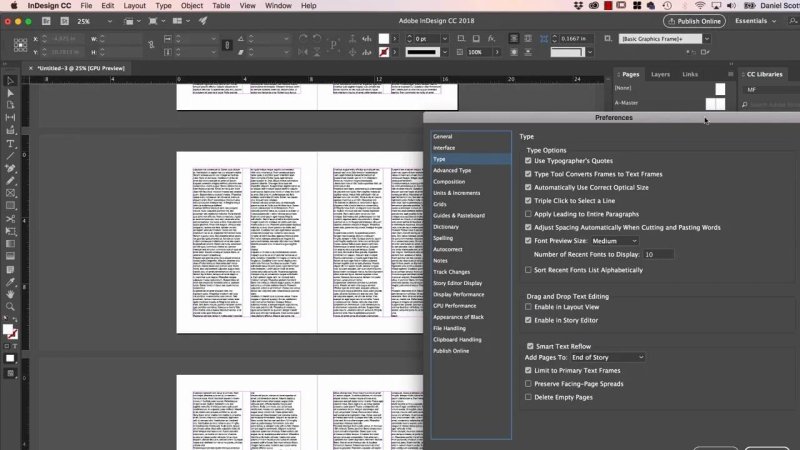Uncheck Type Tool Converts Frames to Text Frames

528,174
